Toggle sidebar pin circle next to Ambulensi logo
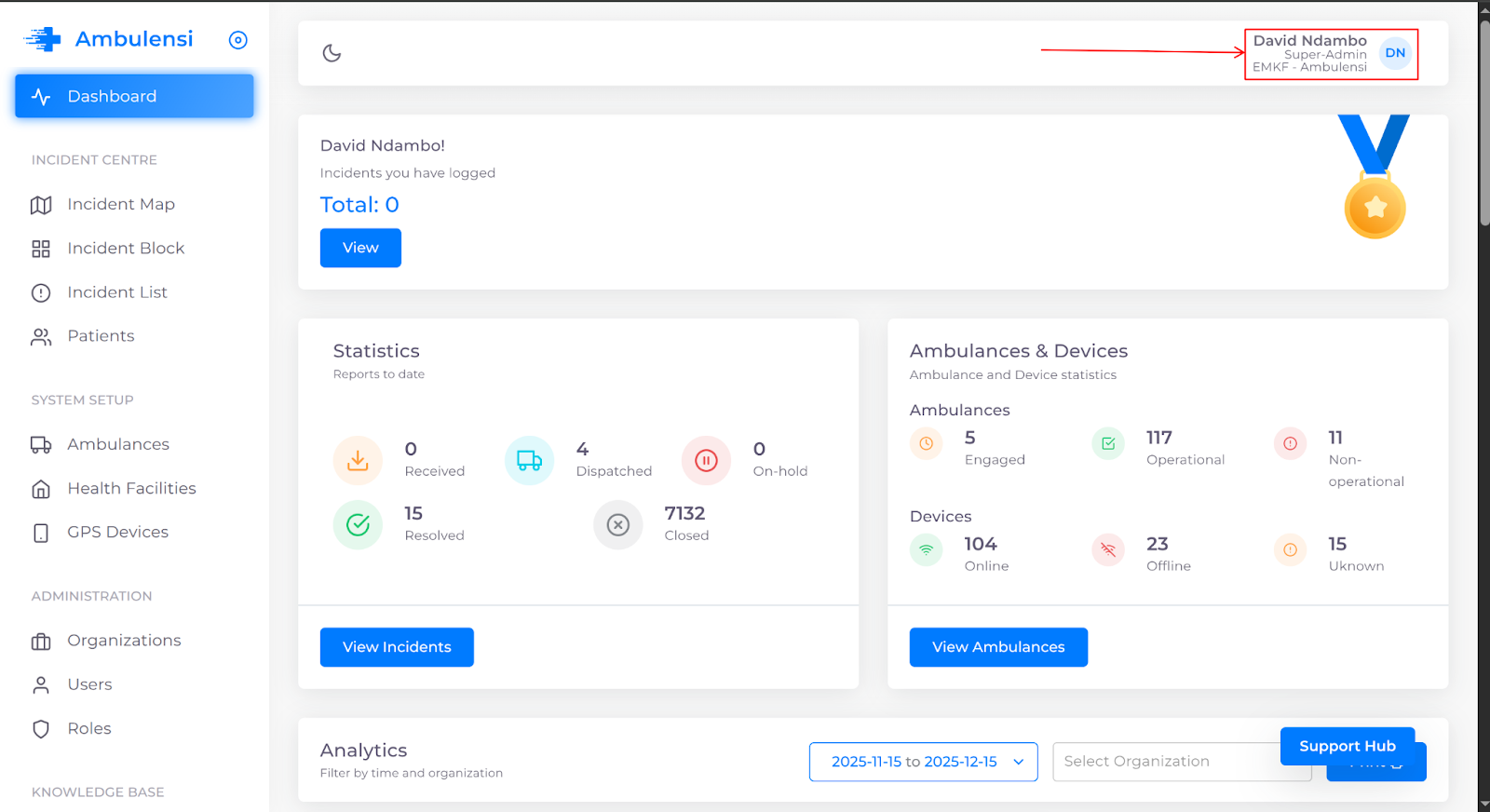Image resolution: width=1490 pixels, height=812 pixels. 238,40
